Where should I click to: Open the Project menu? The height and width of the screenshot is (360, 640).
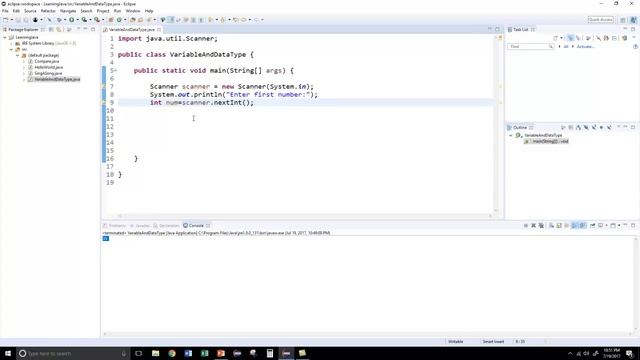[103, 11]
